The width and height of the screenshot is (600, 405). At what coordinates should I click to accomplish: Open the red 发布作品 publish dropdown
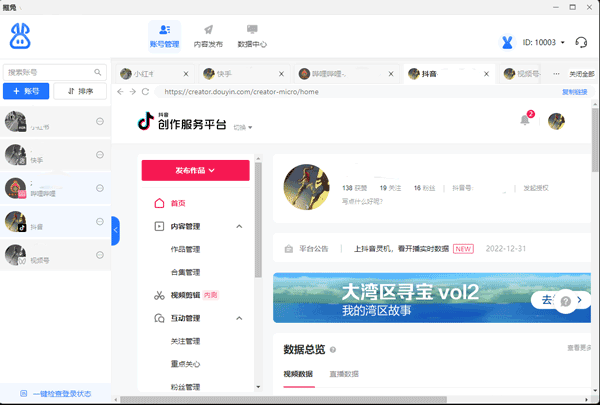(196, 170)
